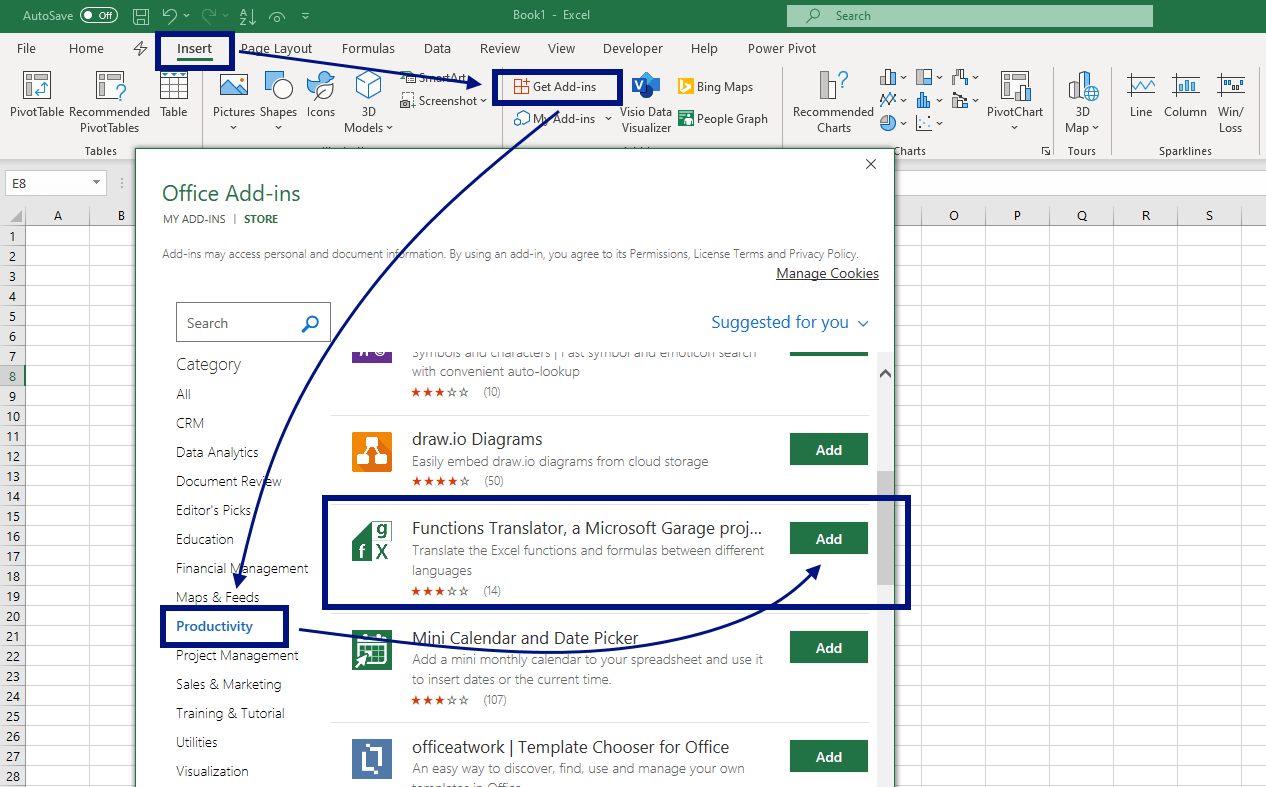Insert Recommended Charts
This screenshot has height=787, width=1266.
tap(831, 100)
